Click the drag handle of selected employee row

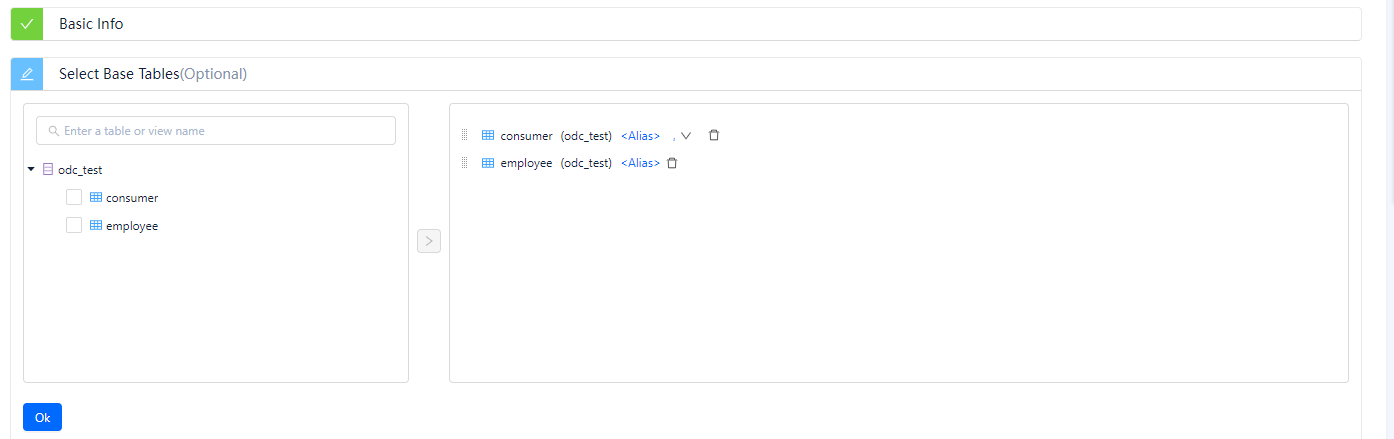pos(465,163)
